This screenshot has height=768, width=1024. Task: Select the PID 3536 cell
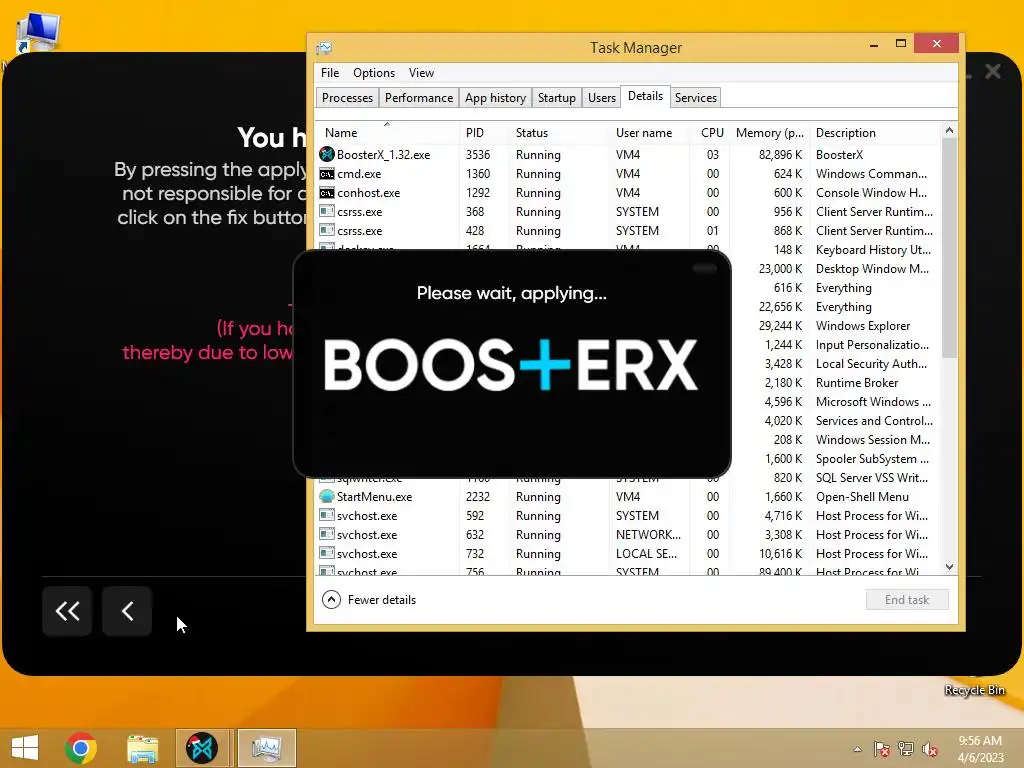tap(478, 155)
